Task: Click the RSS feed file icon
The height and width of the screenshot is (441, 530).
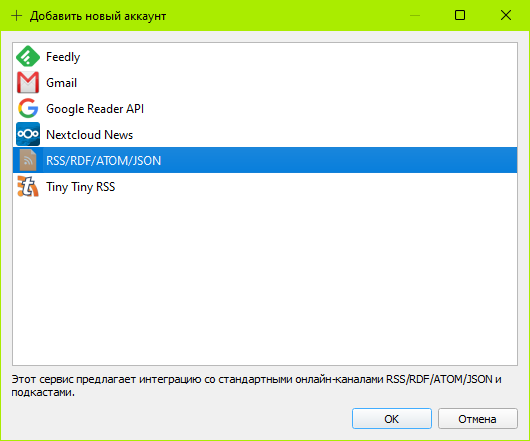Action: point(28,160)
